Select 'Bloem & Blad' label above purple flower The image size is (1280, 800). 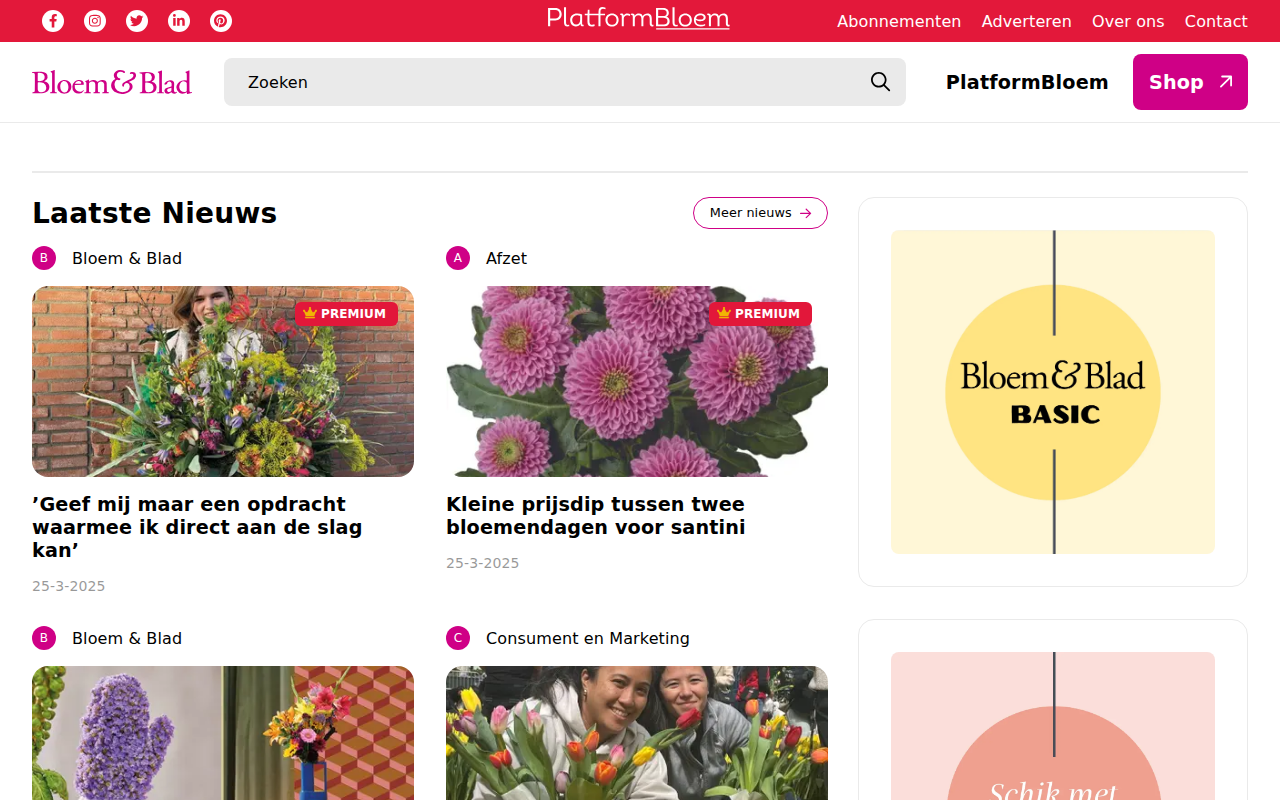pyautogui.click(x=127, y=638)
